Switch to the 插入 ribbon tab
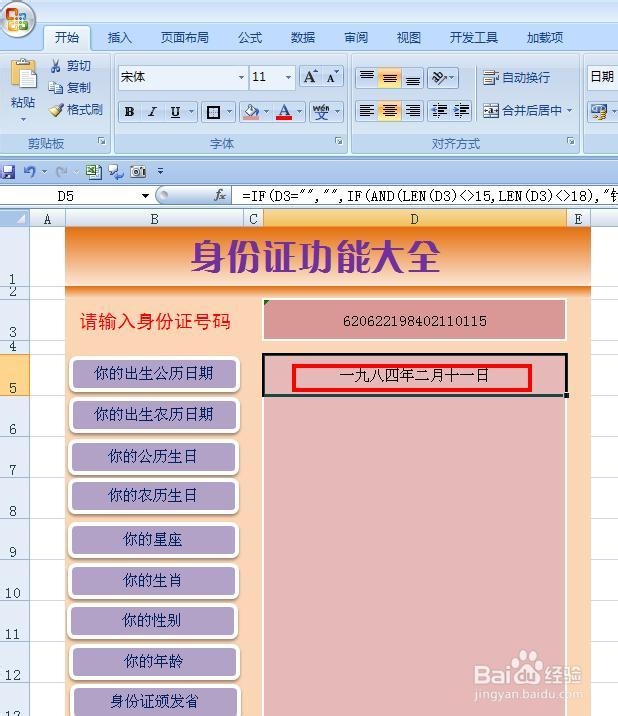This screenshot has width=618, height=716. point(120,37)
